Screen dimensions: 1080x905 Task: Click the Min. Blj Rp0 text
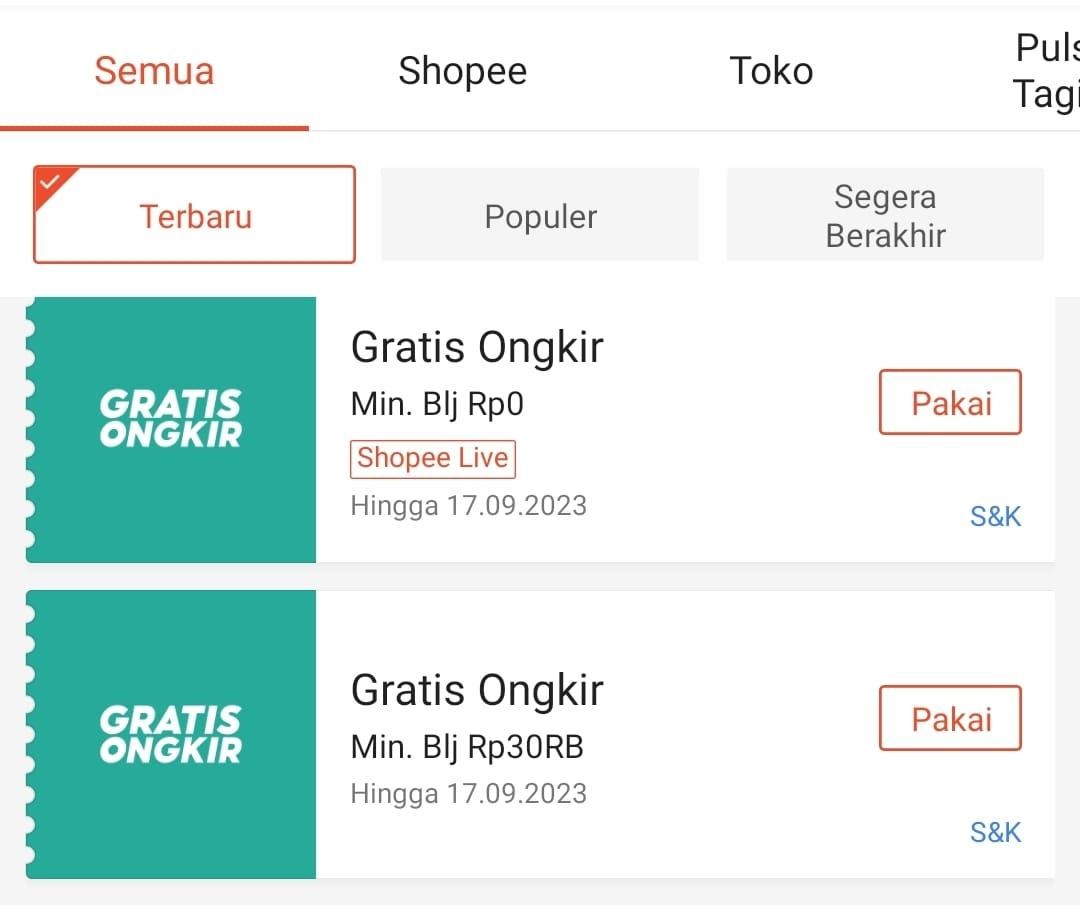(x=437, y=404)
